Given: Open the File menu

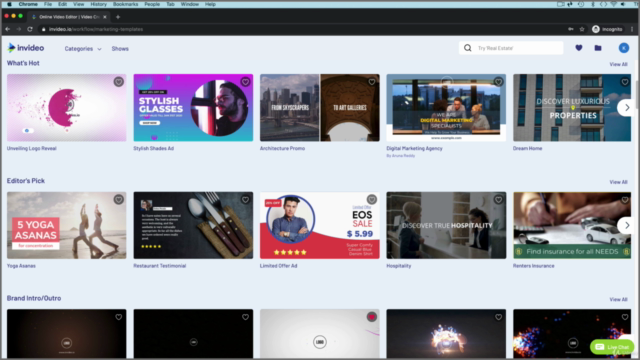Looking at the screenshot, I should click(48, 4).
